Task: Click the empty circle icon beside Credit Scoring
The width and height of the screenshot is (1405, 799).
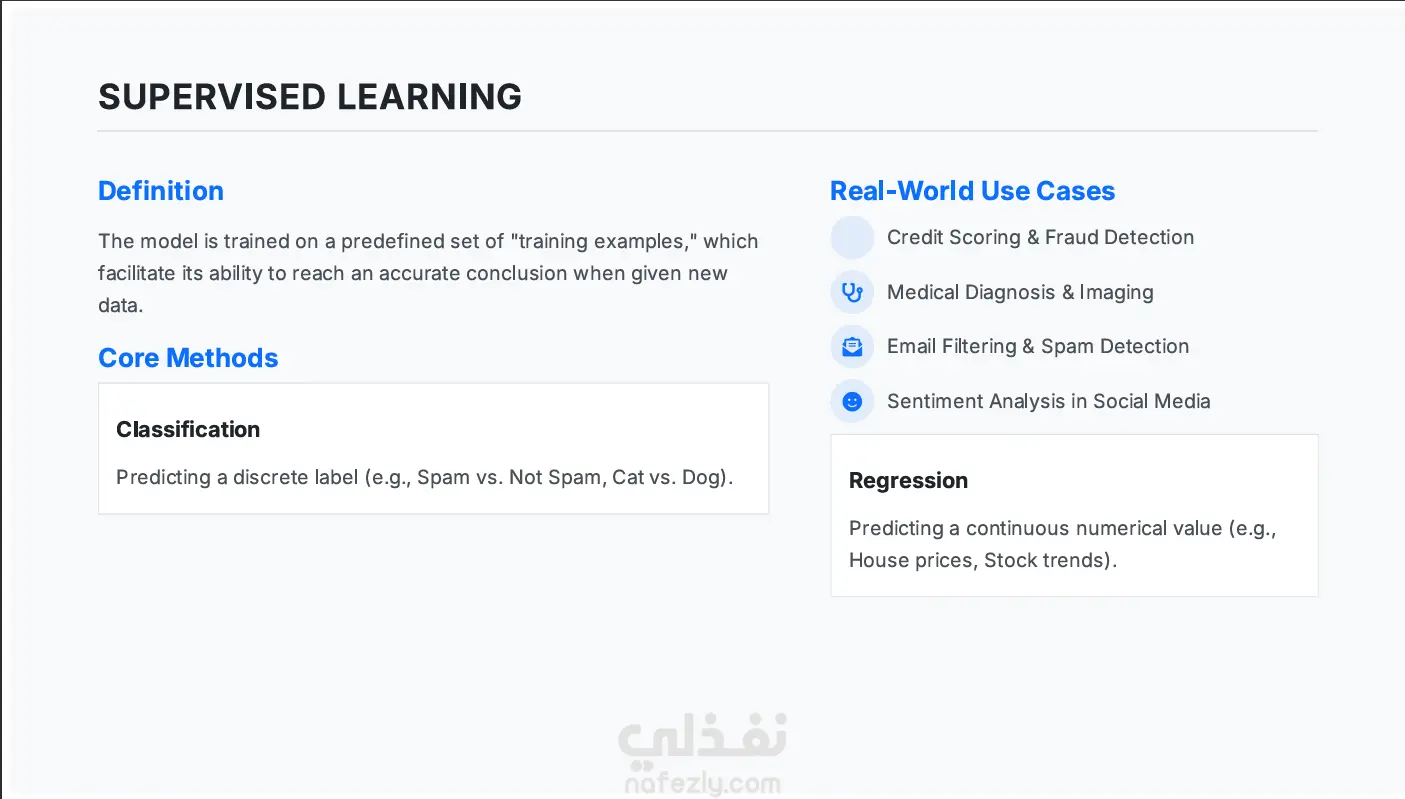Action: pos(852,238)
